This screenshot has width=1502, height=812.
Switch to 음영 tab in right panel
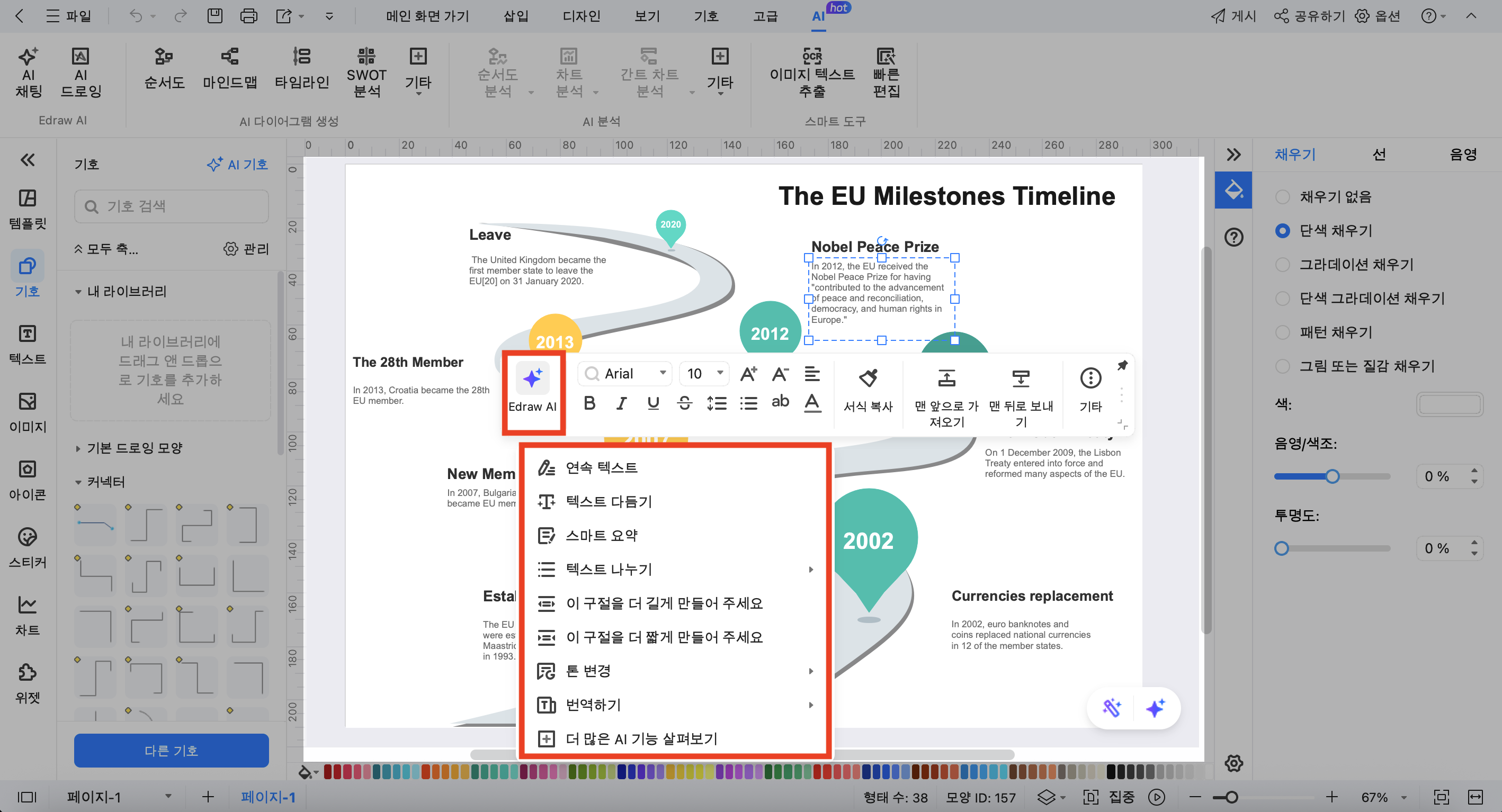[1462, 154]
